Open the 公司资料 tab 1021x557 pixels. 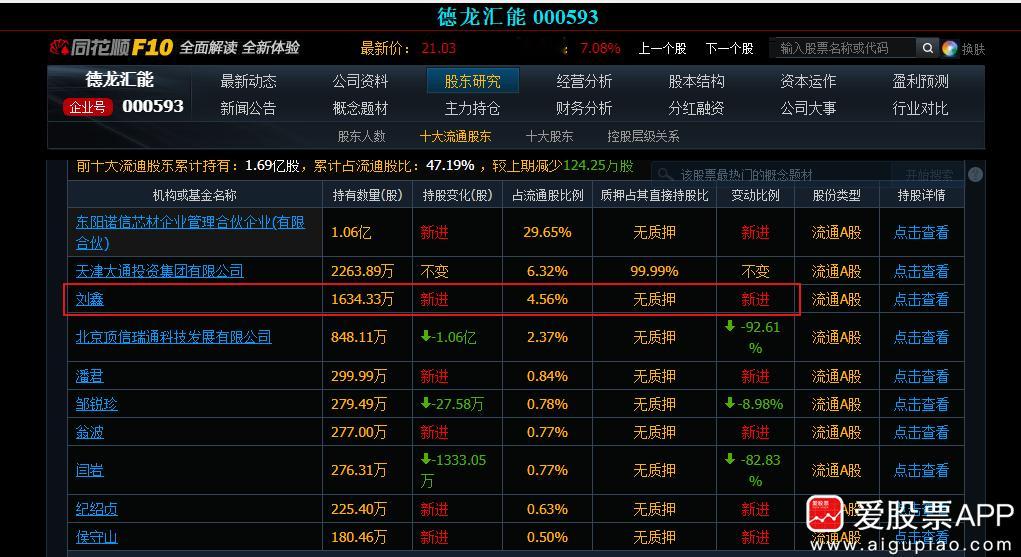pyautogui.click(x=360, y=81)
